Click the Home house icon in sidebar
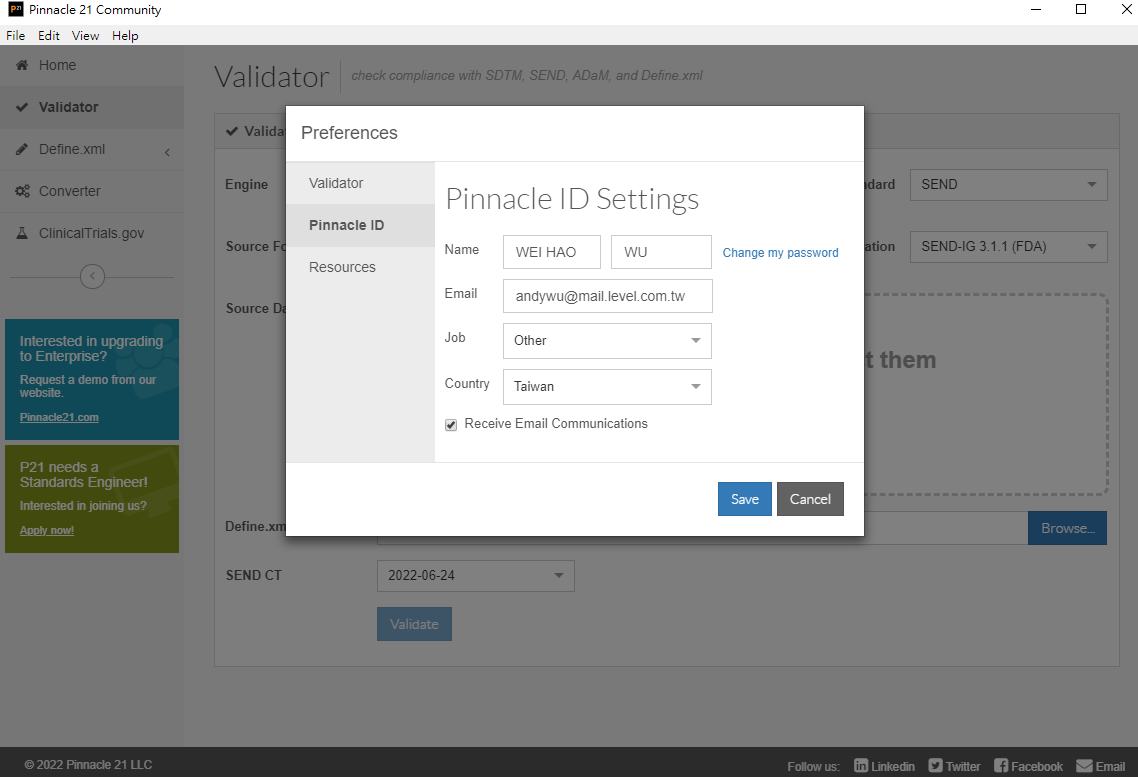 coord(22,65)
